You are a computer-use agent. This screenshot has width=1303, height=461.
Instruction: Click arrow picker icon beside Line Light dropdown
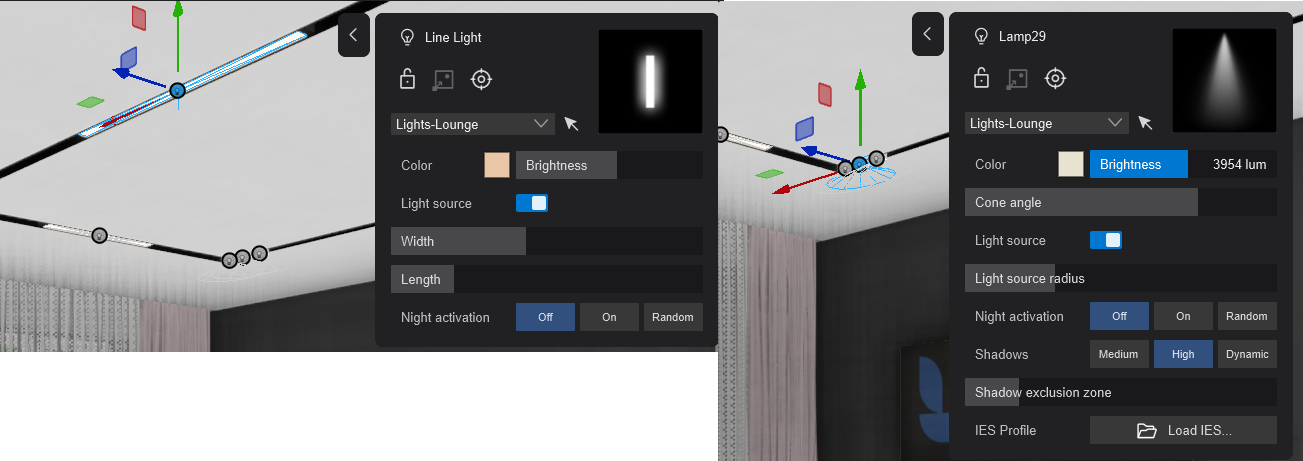point(572,124)
